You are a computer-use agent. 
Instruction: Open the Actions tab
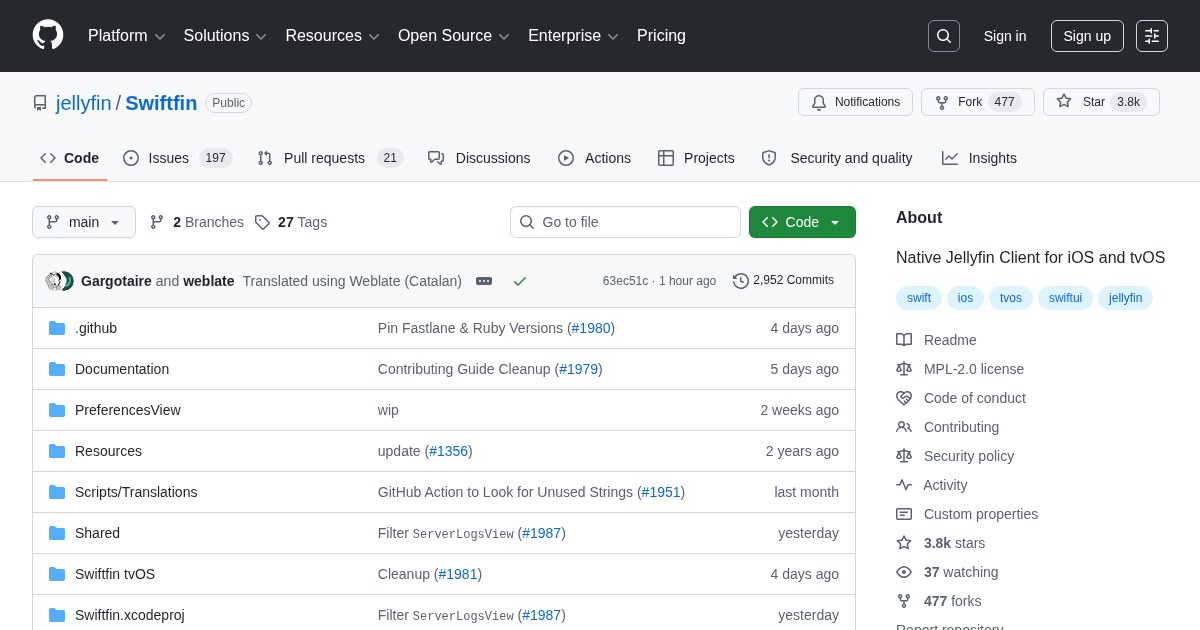click(x=595, y=158)
